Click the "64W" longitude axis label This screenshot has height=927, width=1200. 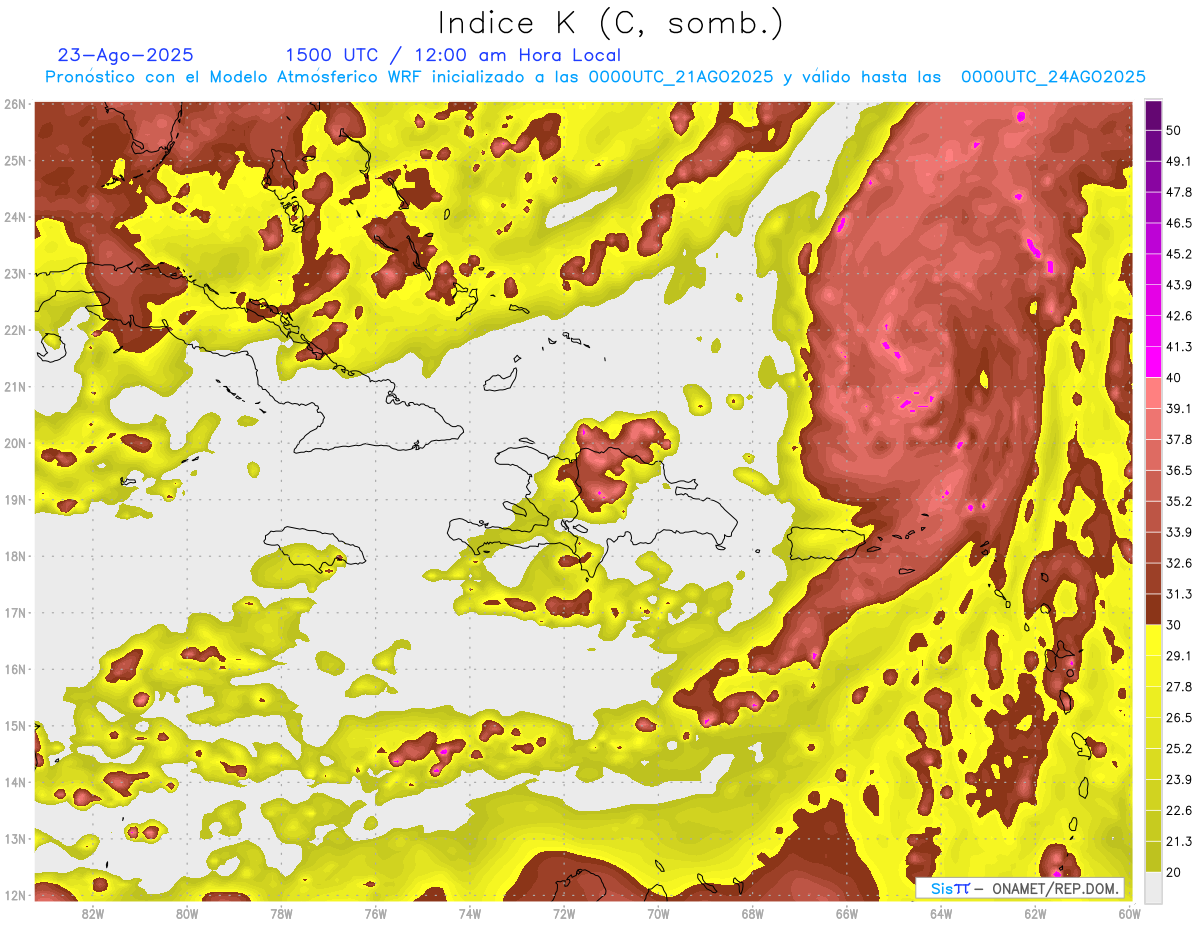coord(941,914)
